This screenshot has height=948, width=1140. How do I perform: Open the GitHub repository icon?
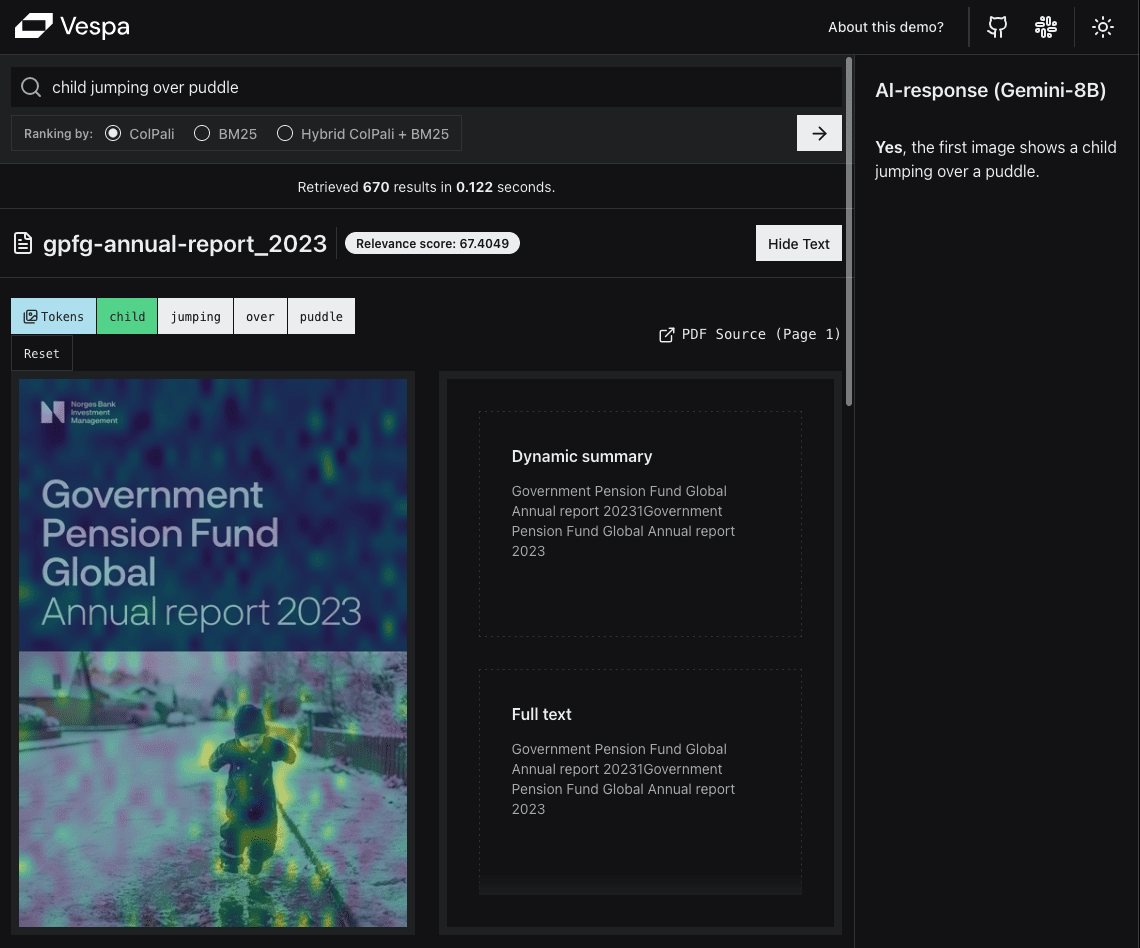pos(997,27)
